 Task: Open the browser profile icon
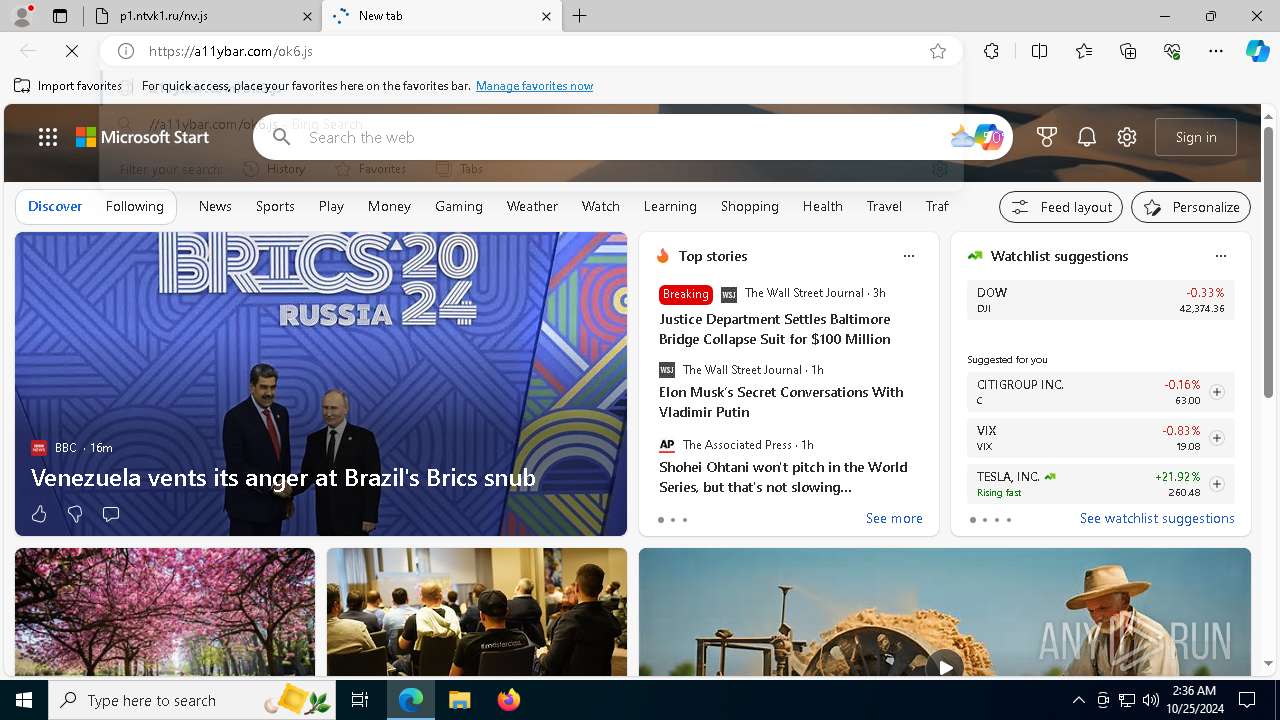pos(21,16)
